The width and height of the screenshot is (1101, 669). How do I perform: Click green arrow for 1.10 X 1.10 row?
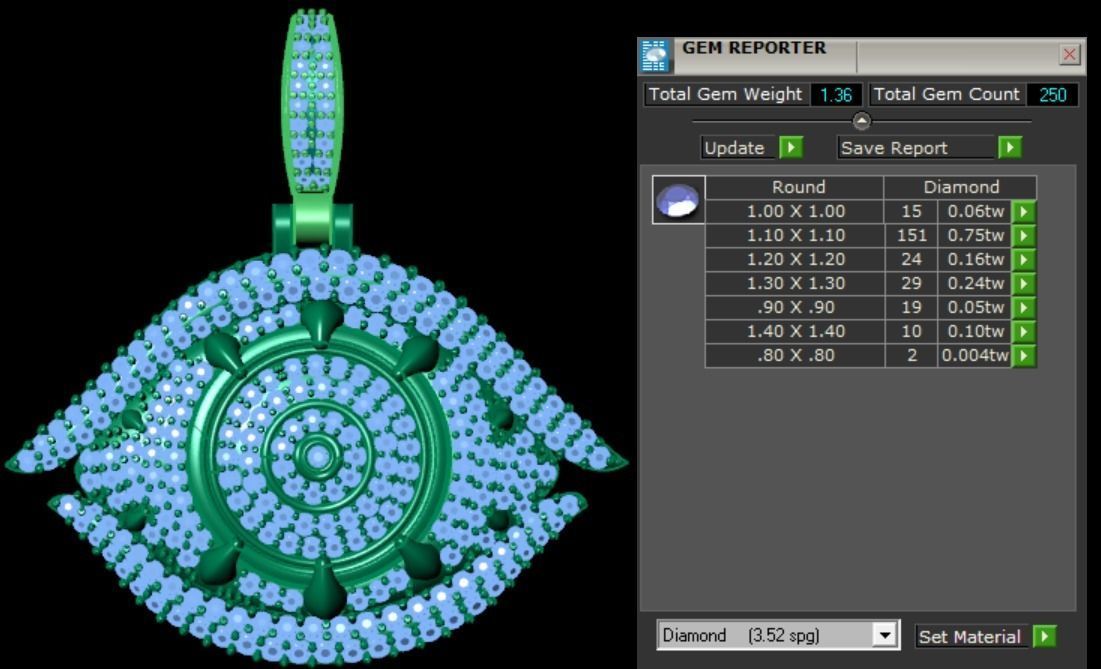[1024, 235]
